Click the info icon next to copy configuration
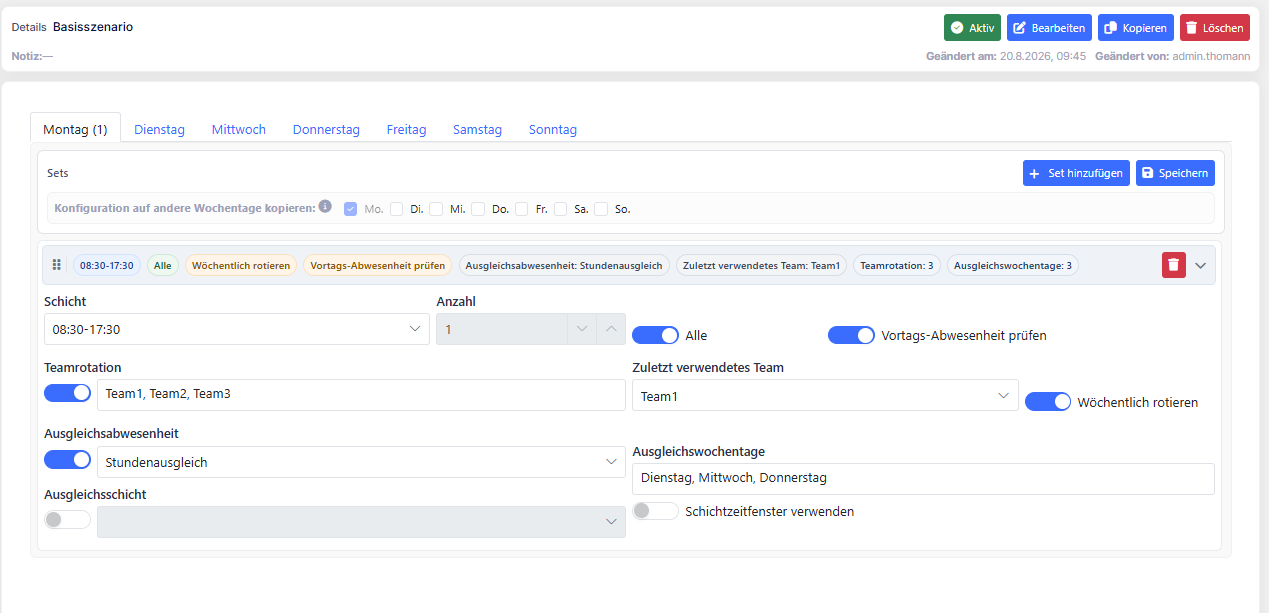The image size is (1275, 613). [x=325, y=207]
